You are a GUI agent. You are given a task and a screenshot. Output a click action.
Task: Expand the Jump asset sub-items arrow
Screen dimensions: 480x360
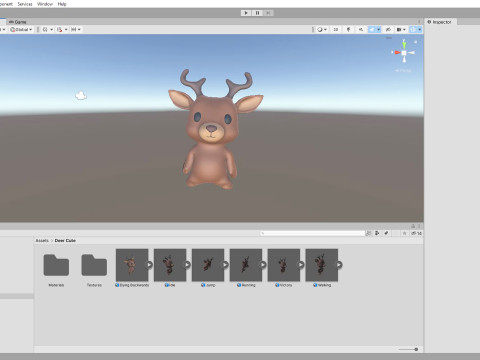(x=225, y=265)
